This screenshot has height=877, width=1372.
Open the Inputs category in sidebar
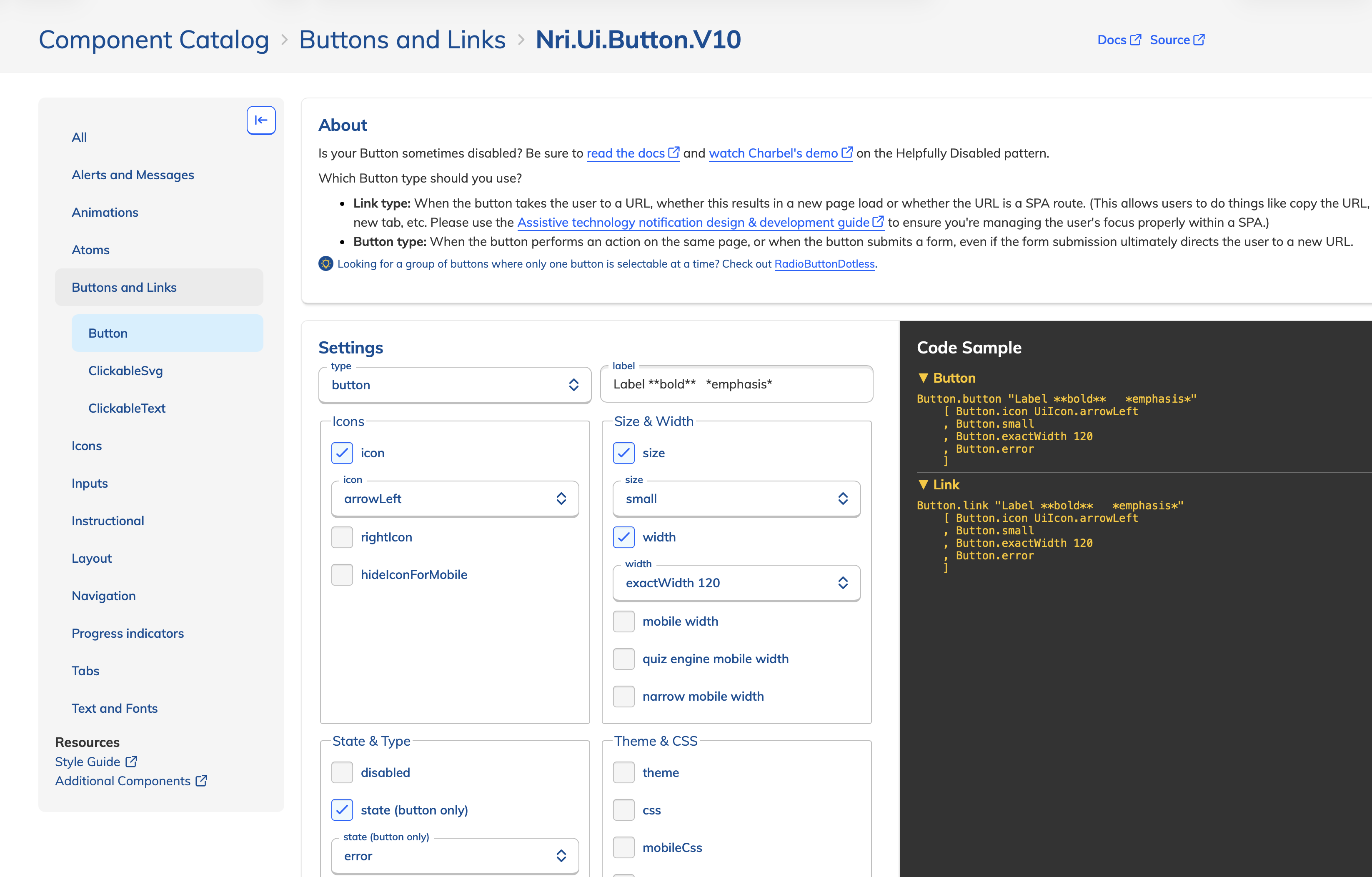click(90, 483)
